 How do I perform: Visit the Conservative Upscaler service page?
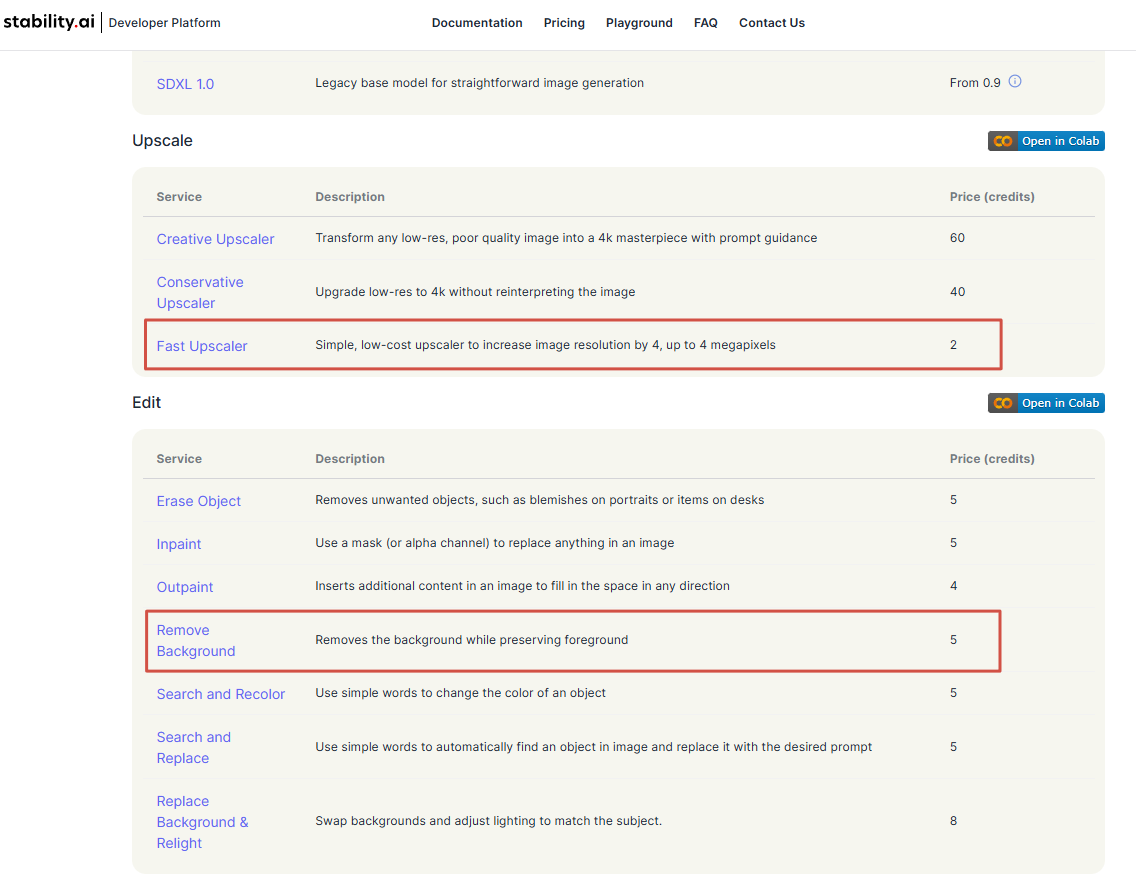[x=200, y=292]
